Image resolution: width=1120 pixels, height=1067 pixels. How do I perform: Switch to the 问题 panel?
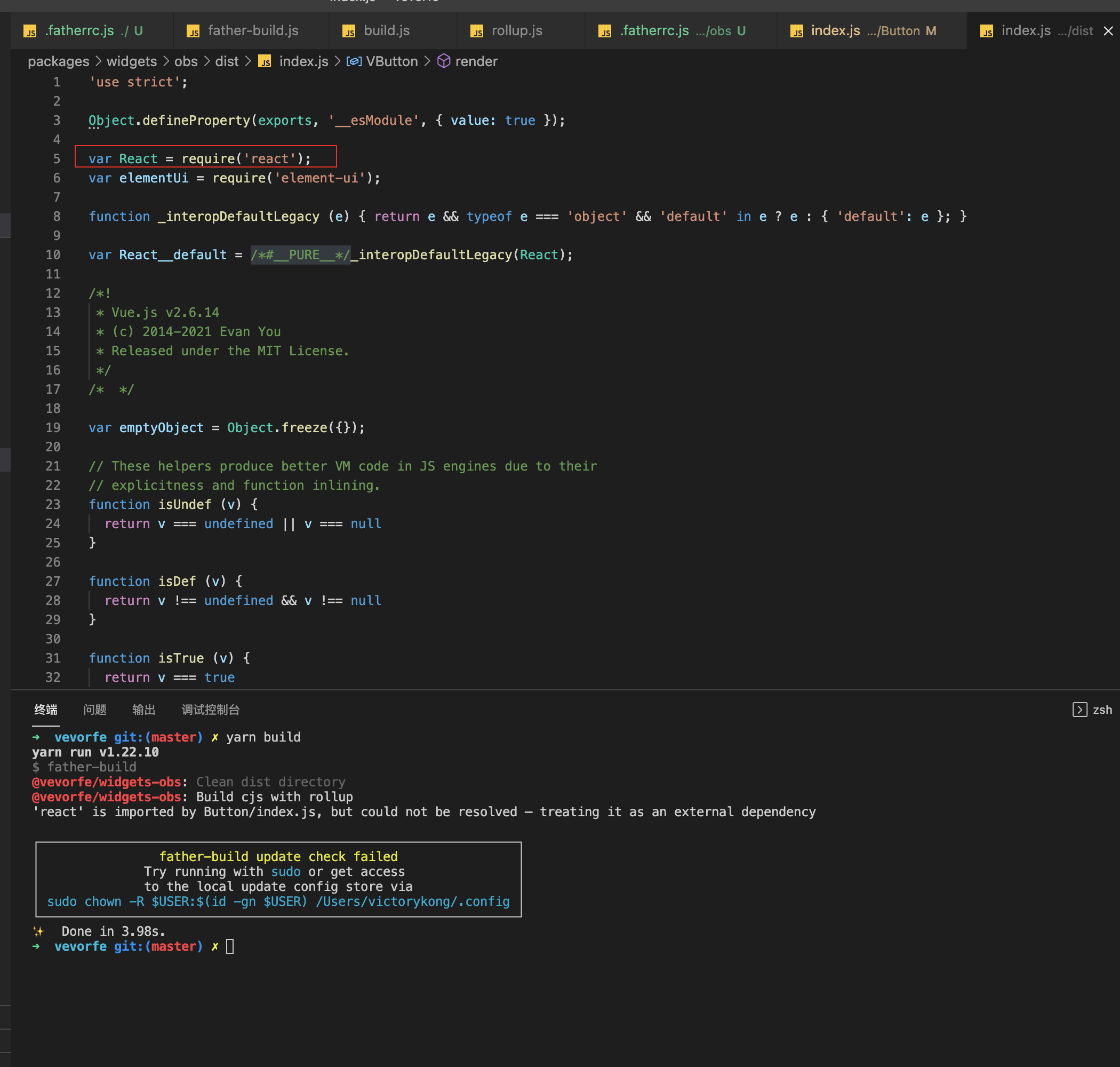point(94,709)
